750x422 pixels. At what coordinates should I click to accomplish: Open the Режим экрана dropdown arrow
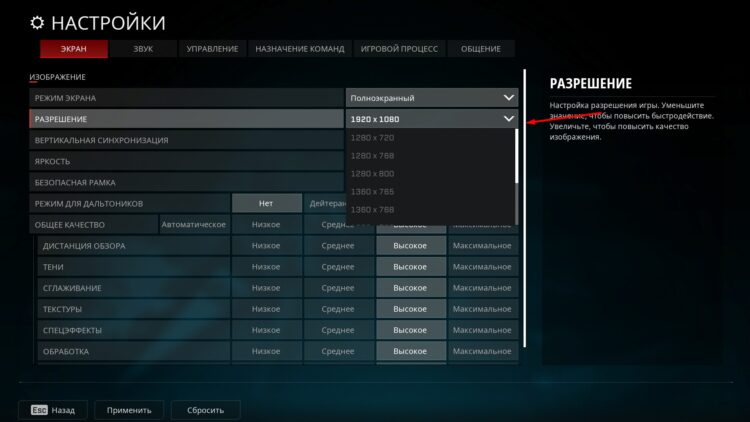[x=508, y=98]
